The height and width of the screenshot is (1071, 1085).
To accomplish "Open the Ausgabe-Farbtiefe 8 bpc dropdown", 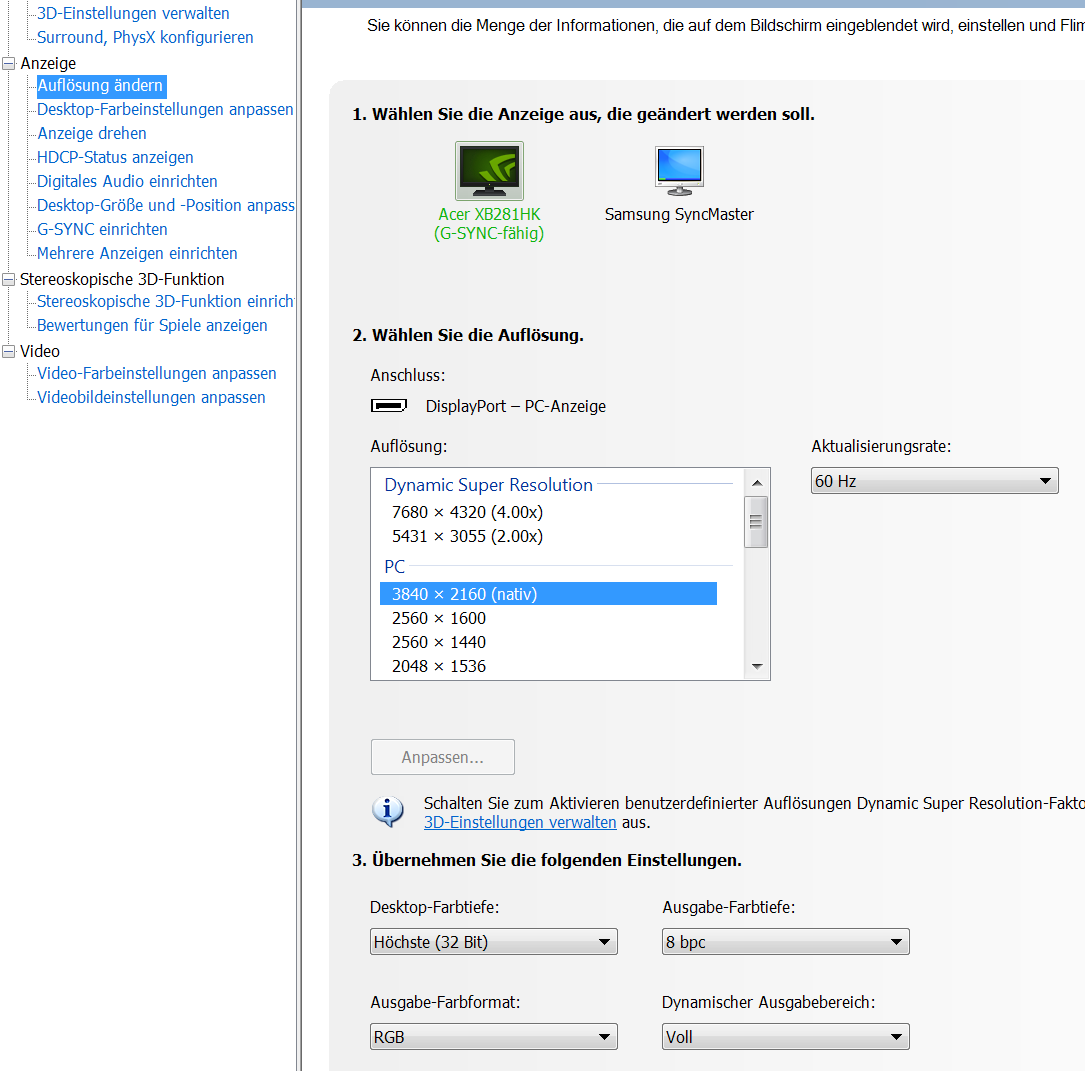I will (785, 942).
